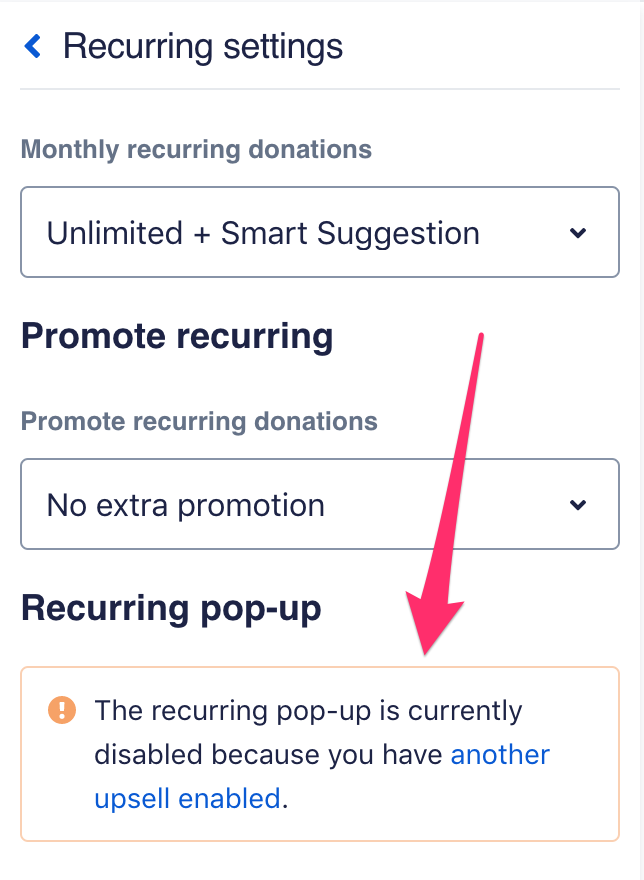Click the blue back chevron icon
This screenshot has width=644, height=880.
pyautogui.click(x=34, y=46)
